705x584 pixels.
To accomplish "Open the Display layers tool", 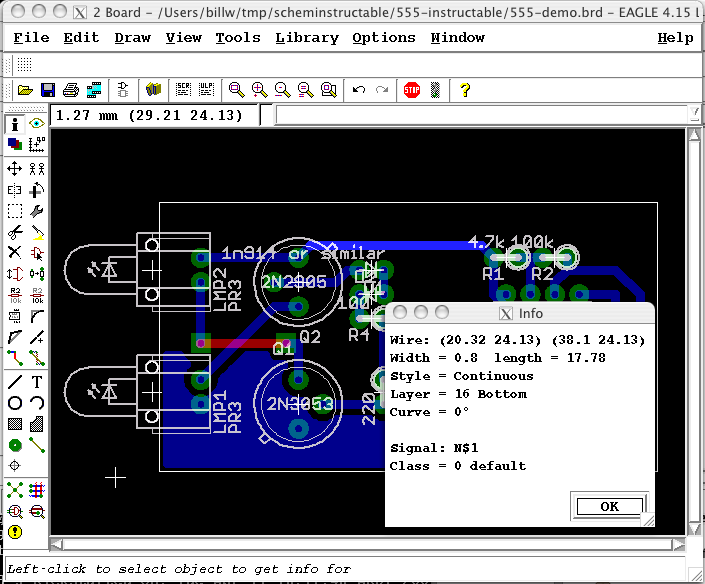I will click(x=15, y=144).
